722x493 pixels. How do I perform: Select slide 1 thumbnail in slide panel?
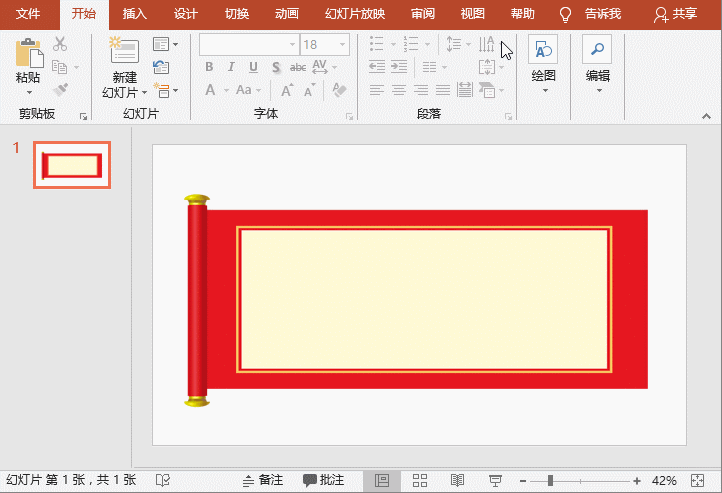[x=72, y=165]
